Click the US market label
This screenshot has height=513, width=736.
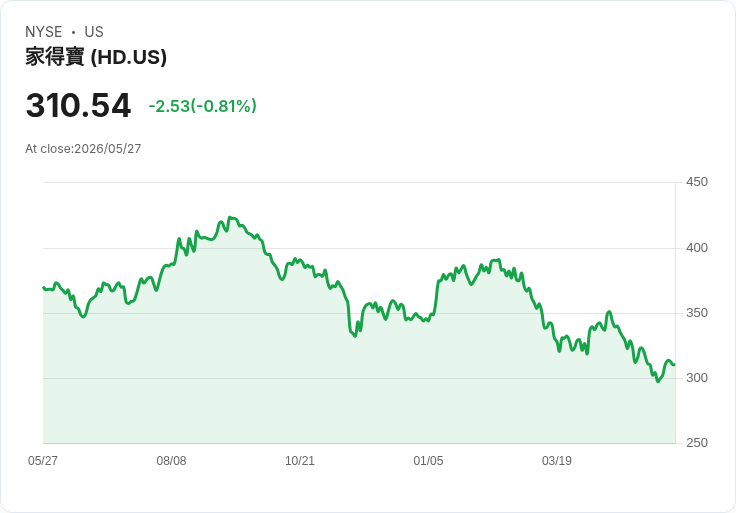[94, 32]
